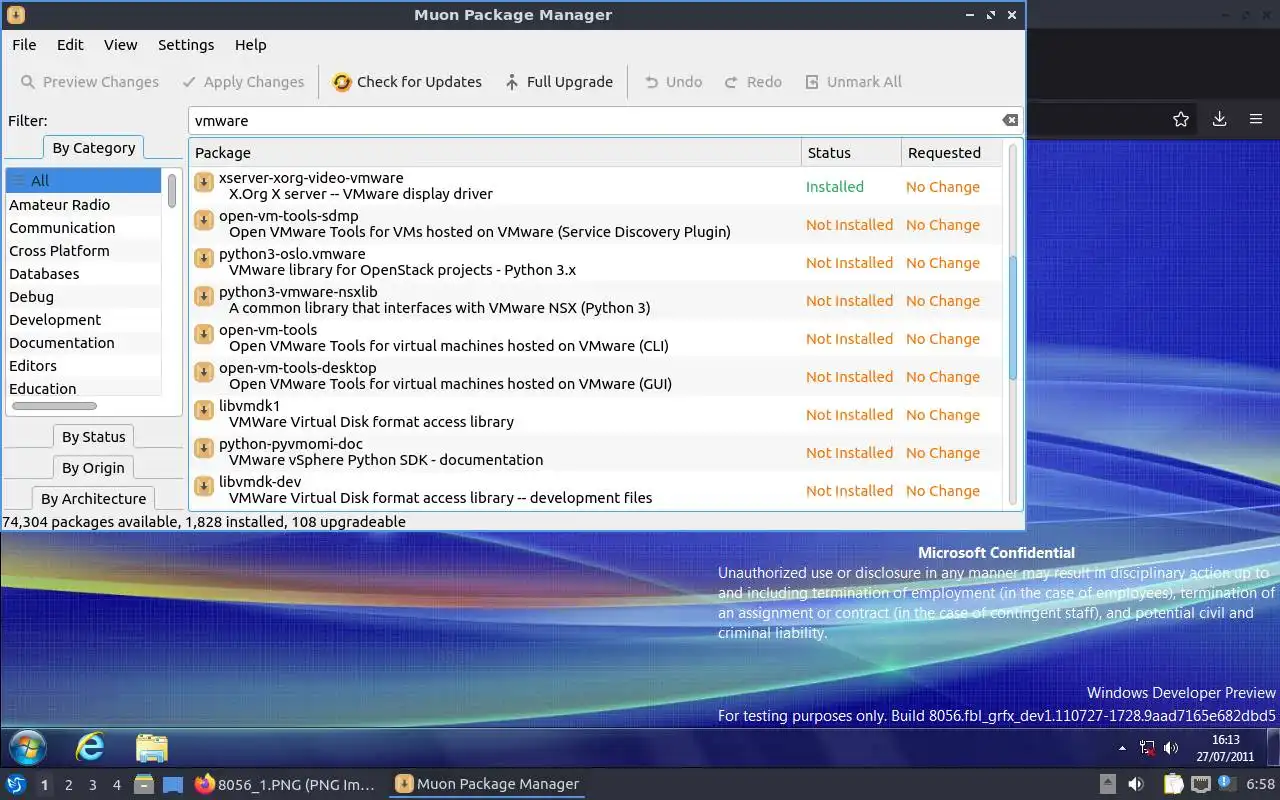Open the Settings menu
1280x800 pixels.
186,45
